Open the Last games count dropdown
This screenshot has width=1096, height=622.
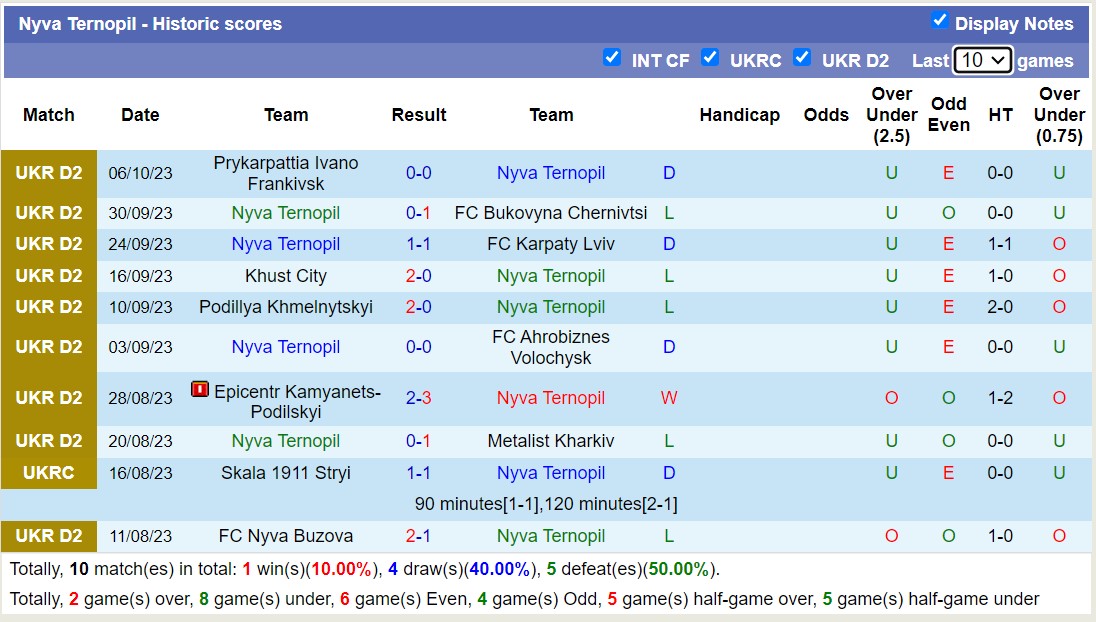[984, 60]
